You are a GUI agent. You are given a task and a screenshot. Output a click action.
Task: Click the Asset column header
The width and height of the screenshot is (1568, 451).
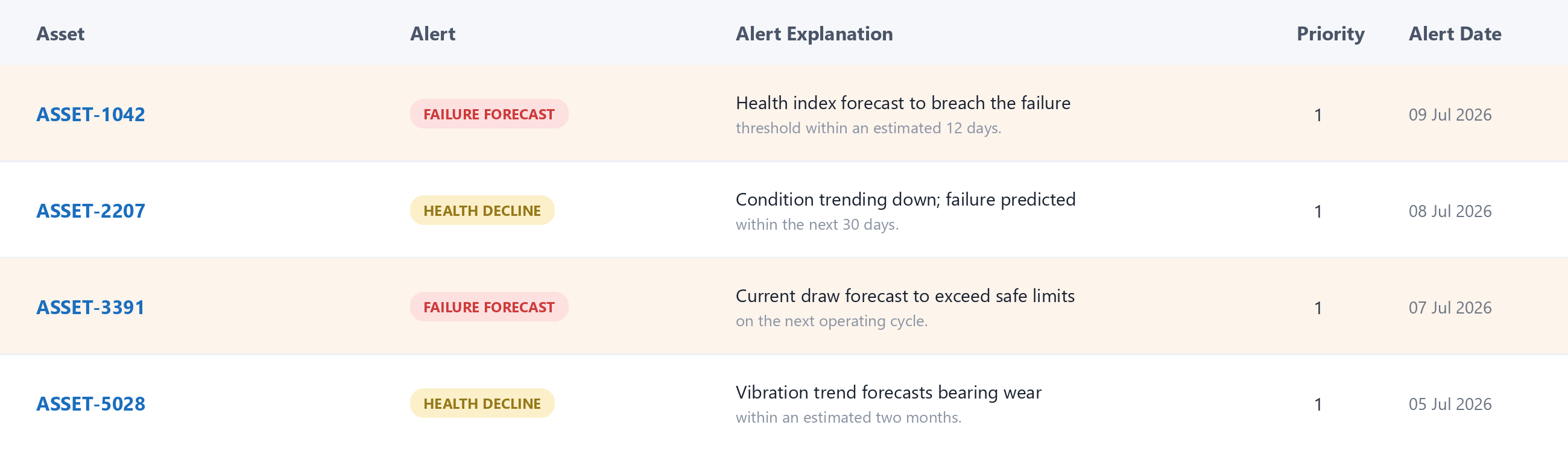pyautogui.click(x=60, y=34)
